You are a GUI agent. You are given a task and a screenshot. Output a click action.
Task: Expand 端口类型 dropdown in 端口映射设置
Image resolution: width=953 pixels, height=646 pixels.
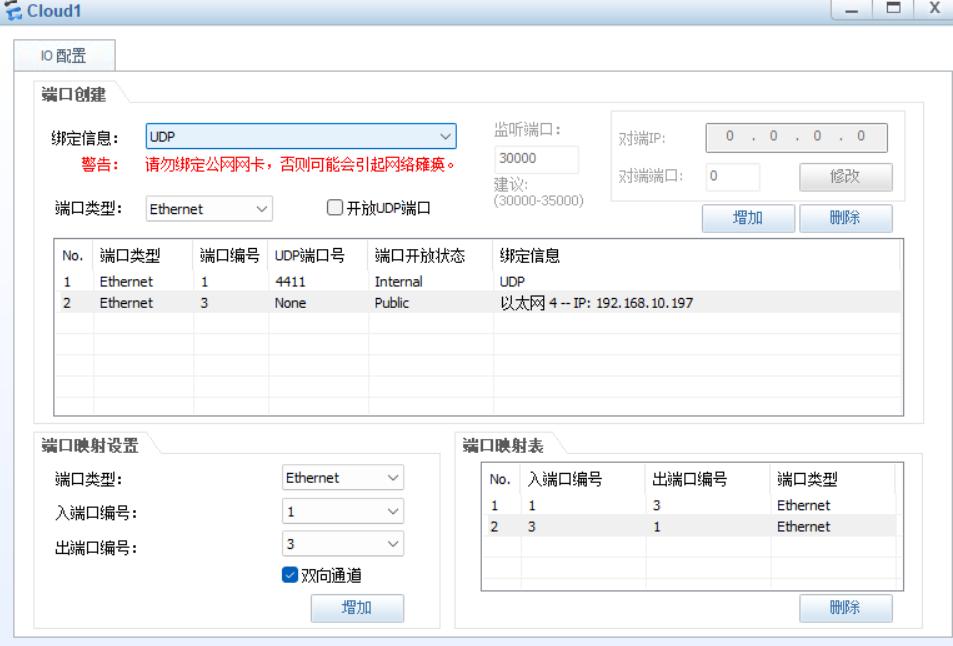point(343,478)
